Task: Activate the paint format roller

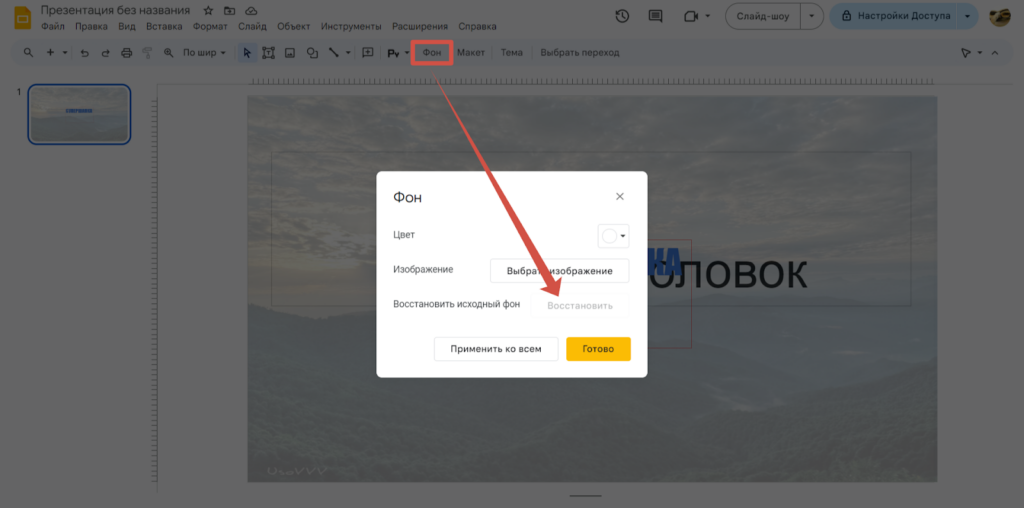Action: pos(148,53)
